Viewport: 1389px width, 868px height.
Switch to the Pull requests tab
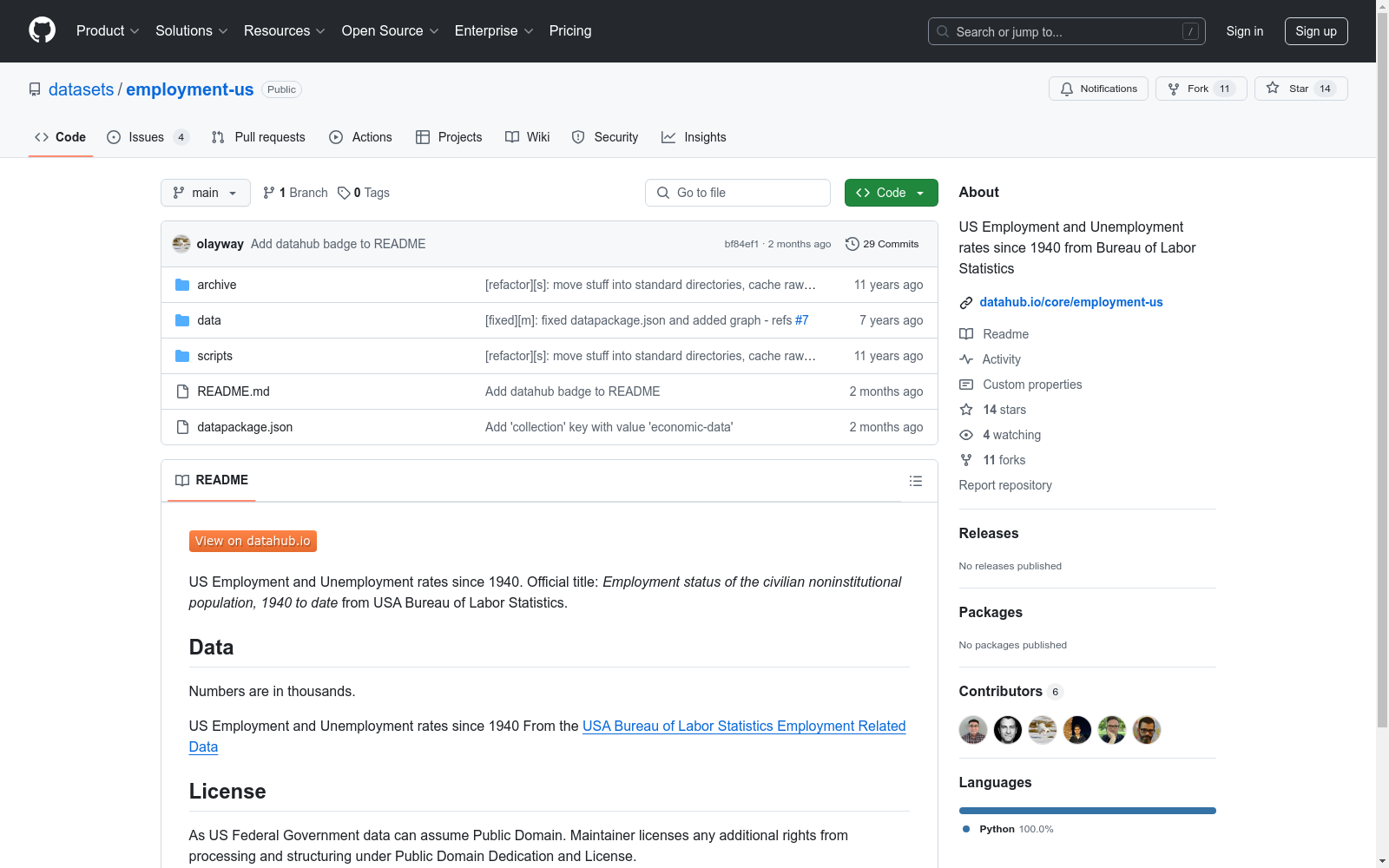tap(259, 137)
